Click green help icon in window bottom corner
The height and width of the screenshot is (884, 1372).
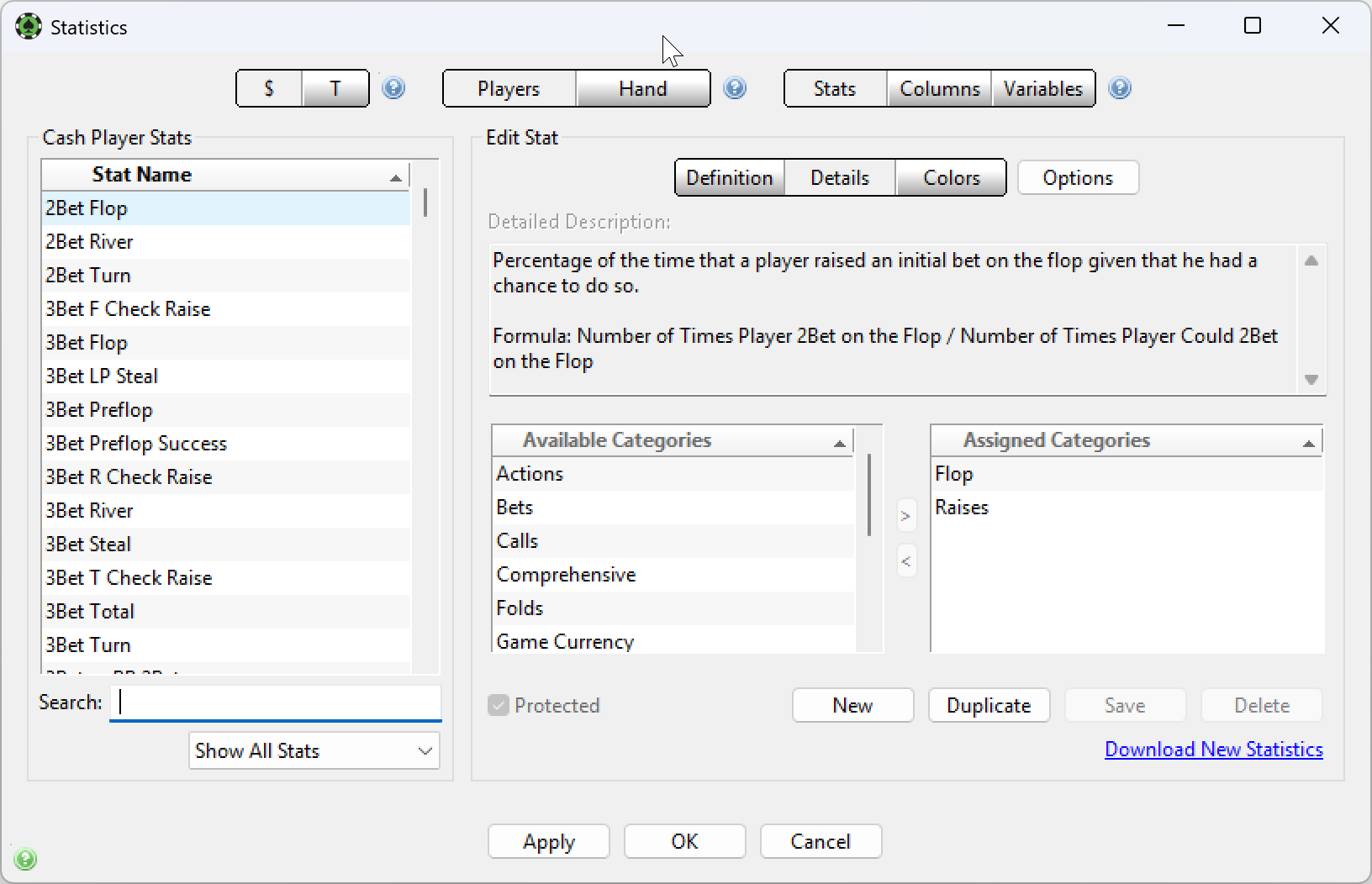coord(25,859)
